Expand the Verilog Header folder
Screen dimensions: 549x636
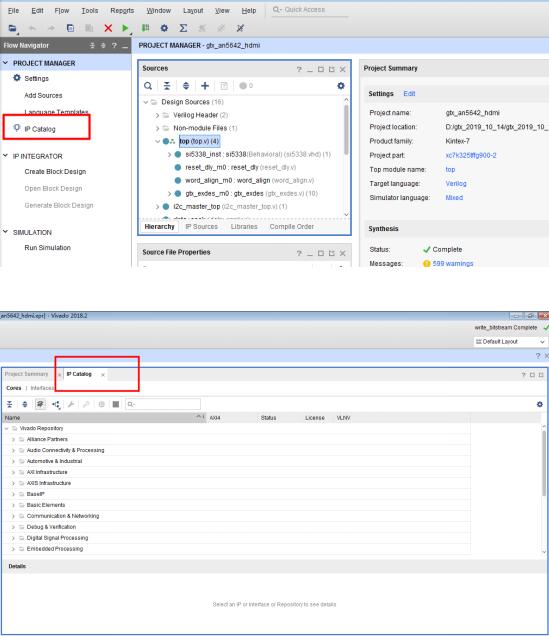tap(157, 115)
